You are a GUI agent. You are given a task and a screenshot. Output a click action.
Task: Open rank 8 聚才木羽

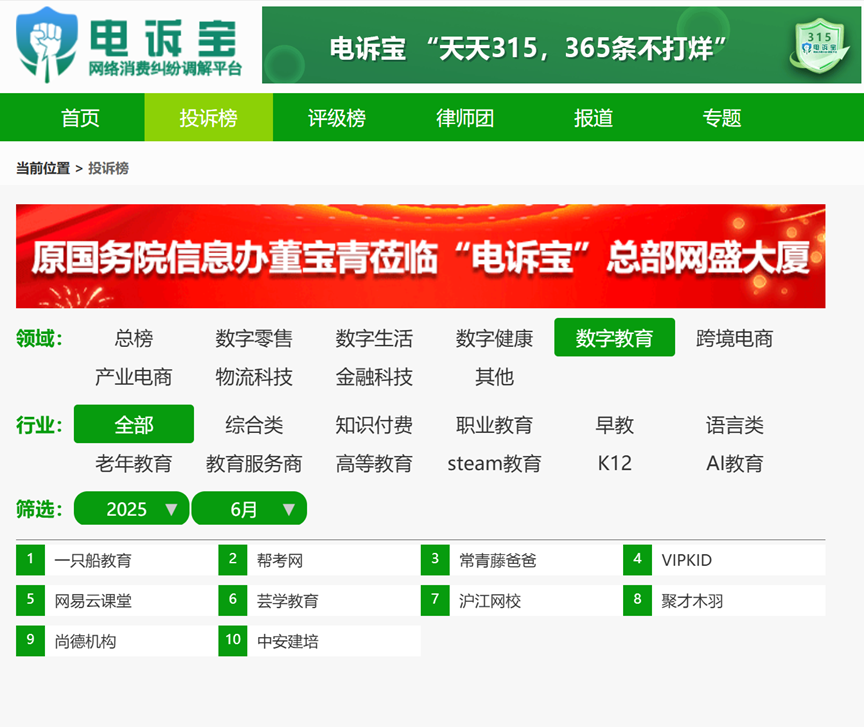coord(724,600)
